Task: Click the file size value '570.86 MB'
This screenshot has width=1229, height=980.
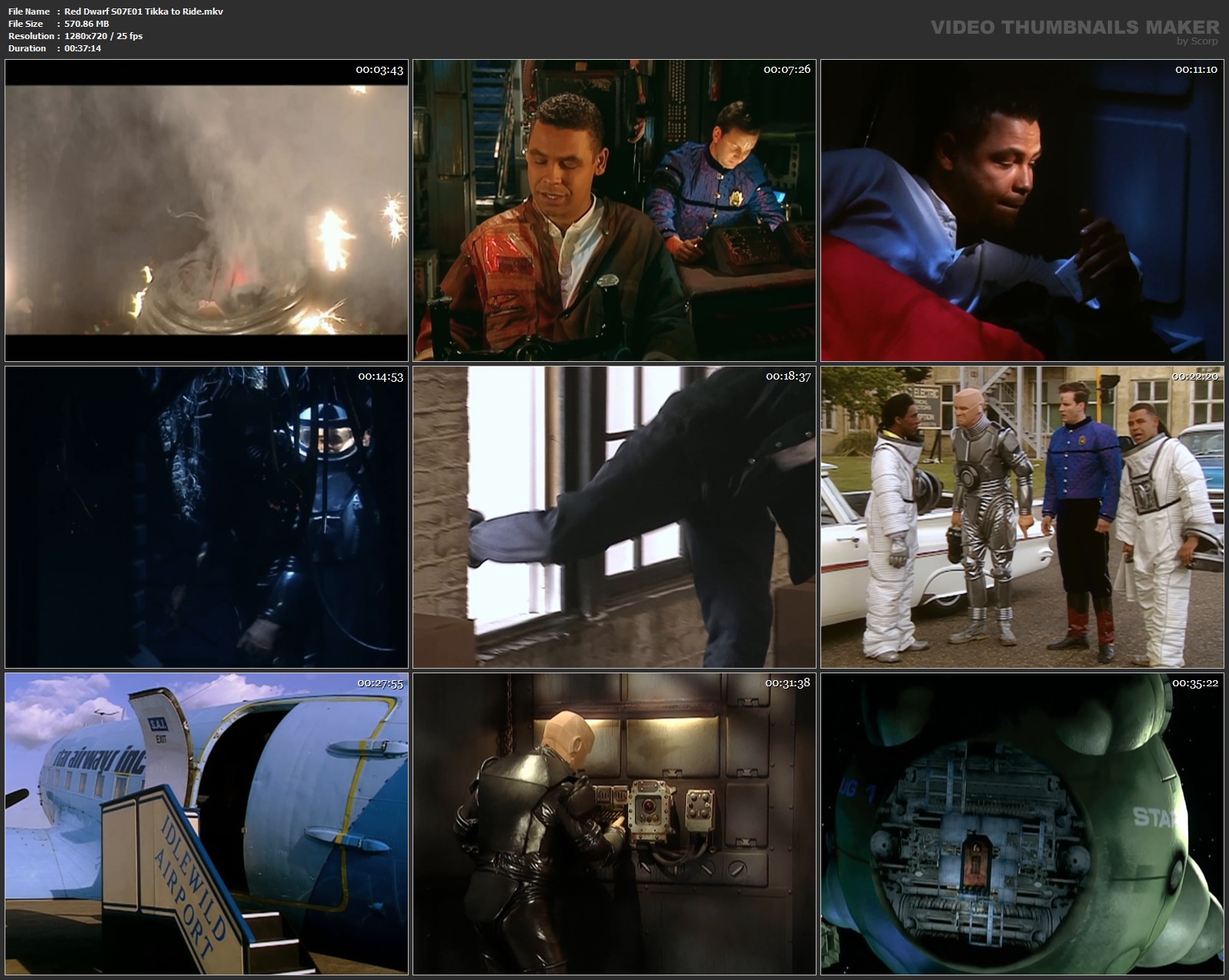Action: pyautogui.click(x=87, y=24)
